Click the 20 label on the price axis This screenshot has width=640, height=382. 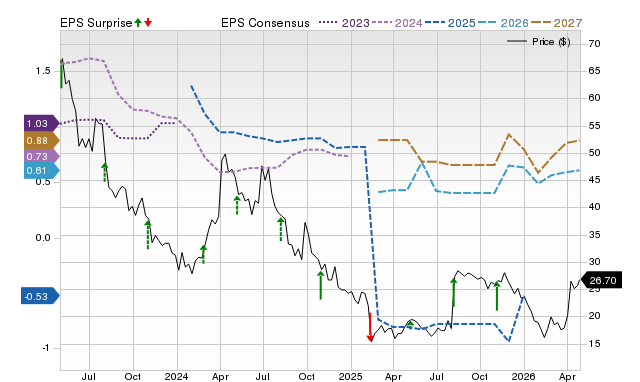click(595, 316)
